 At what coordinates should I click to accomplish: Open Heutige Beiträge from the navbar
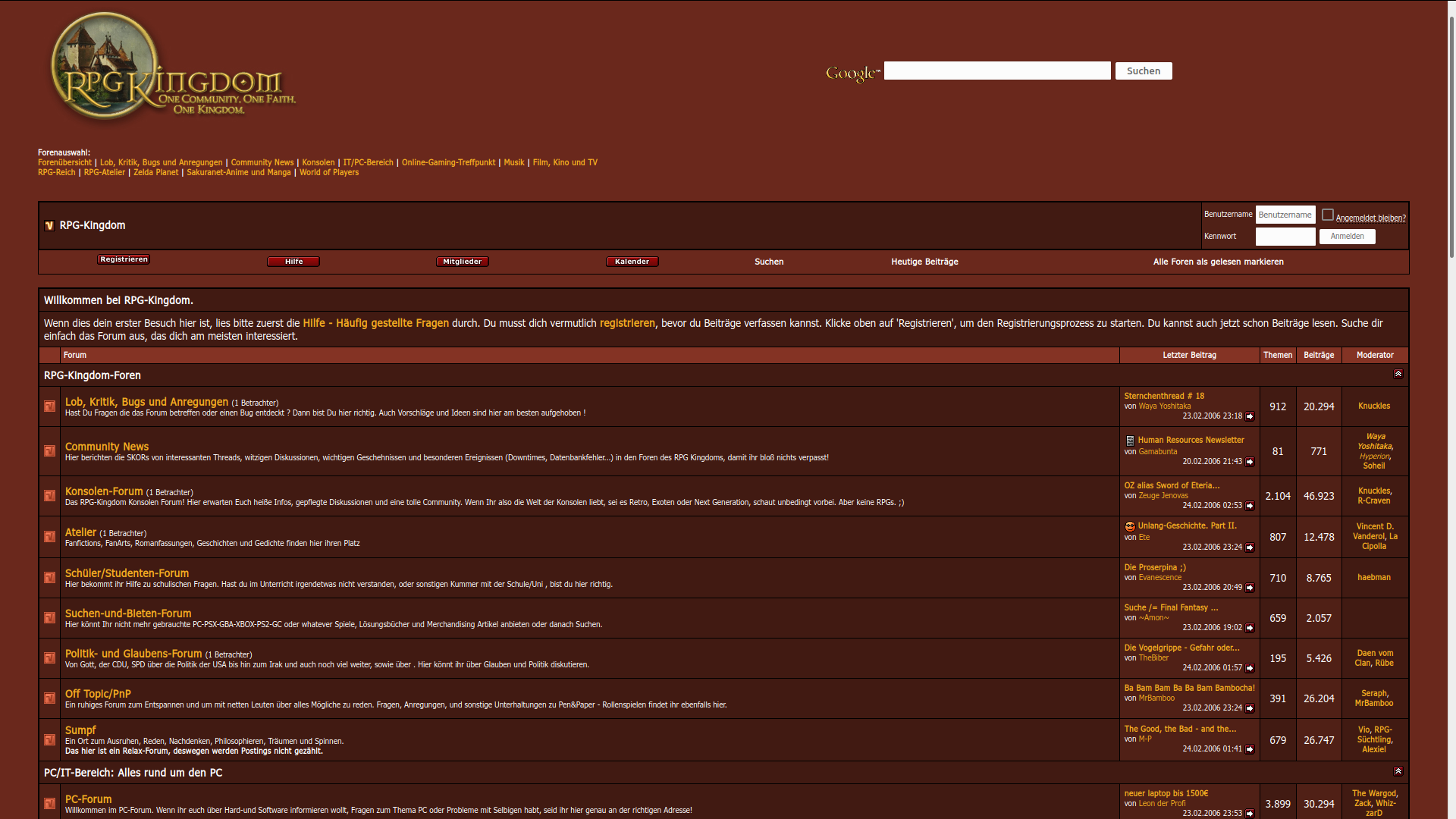click(x=924, y=262)
